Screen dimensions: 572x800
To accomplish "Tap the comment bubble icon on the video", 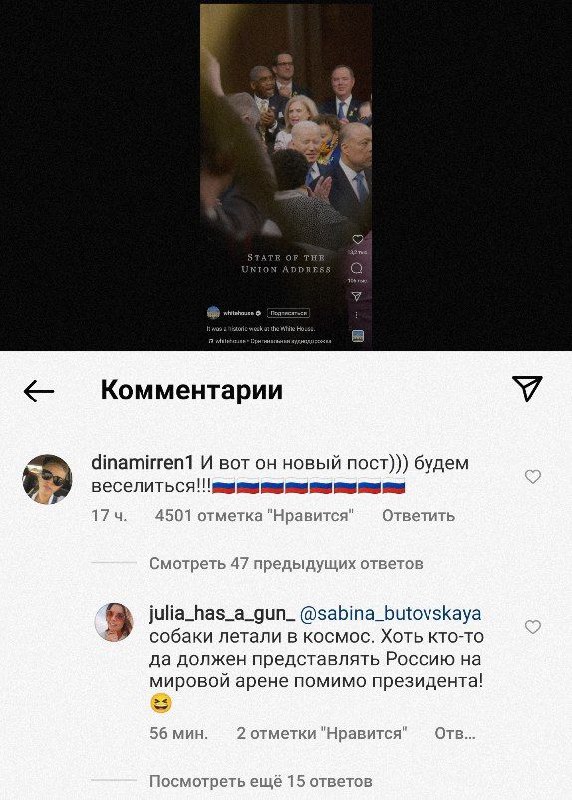I will [357, 268].
